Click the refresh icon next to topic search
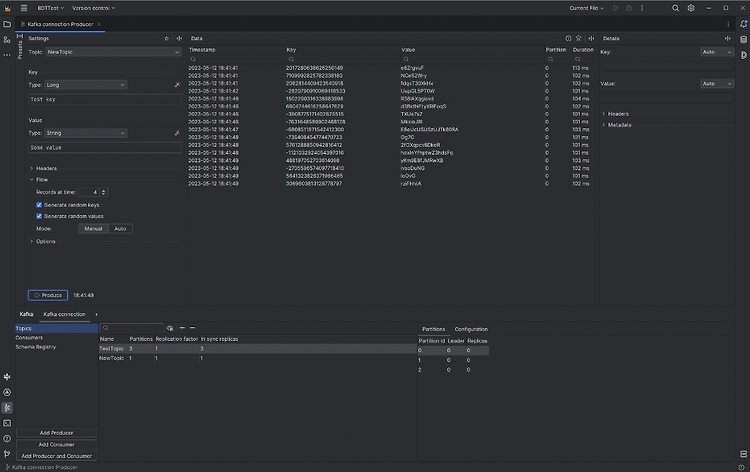Screen dimensions: 750x472 click(x=170, y=328)
